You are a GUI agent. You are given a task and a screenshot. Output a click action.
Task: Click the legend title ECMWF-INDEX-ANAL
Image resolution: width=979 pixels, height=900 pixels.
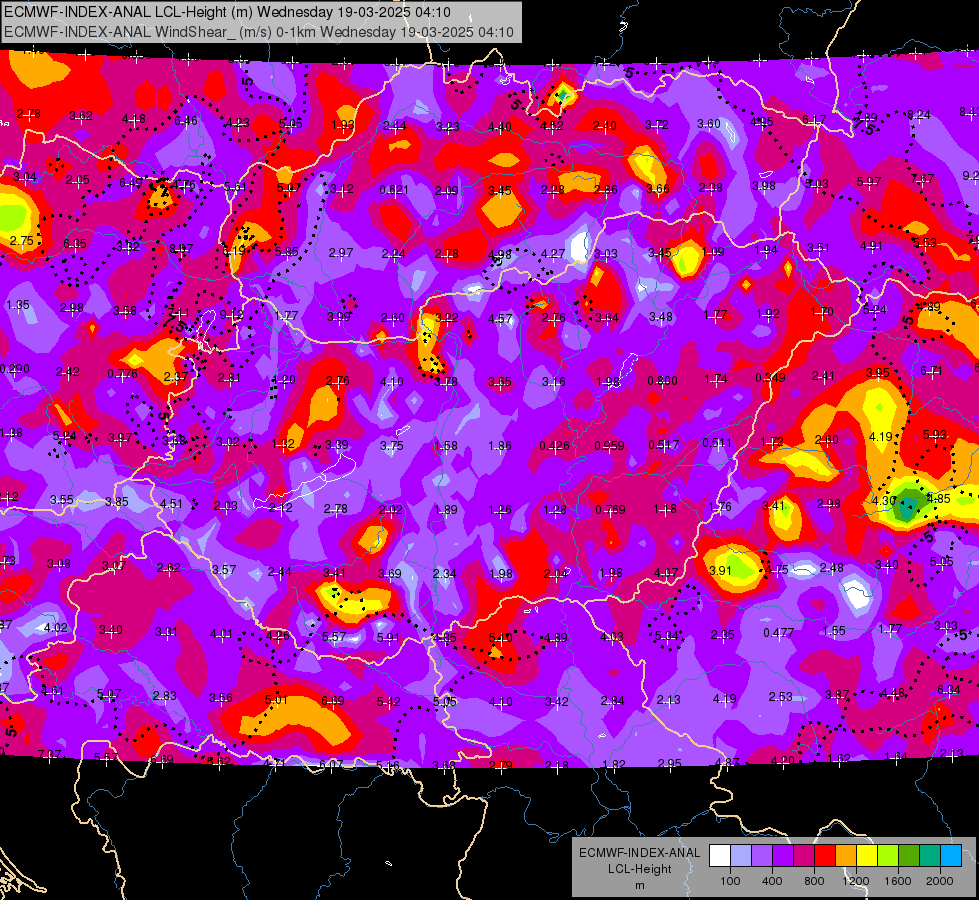[639, 853]
